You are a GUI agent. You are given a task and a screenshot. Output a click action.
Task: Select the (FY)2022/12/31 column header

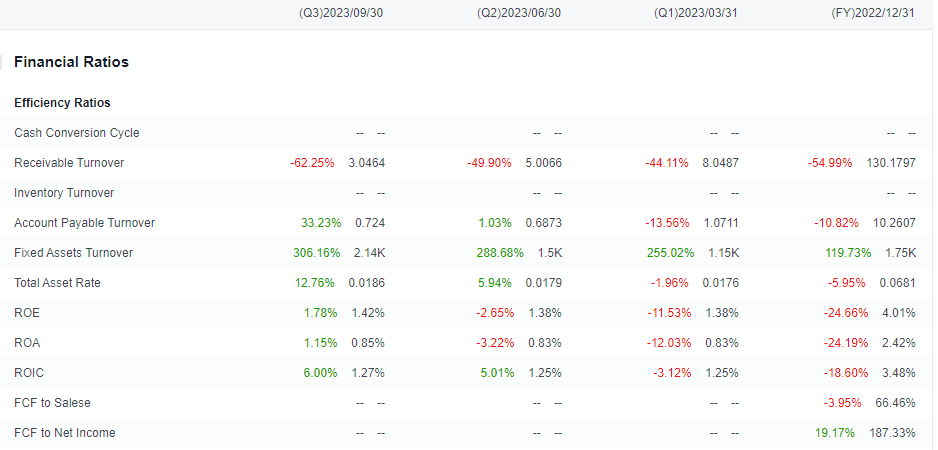click(873, 13)
